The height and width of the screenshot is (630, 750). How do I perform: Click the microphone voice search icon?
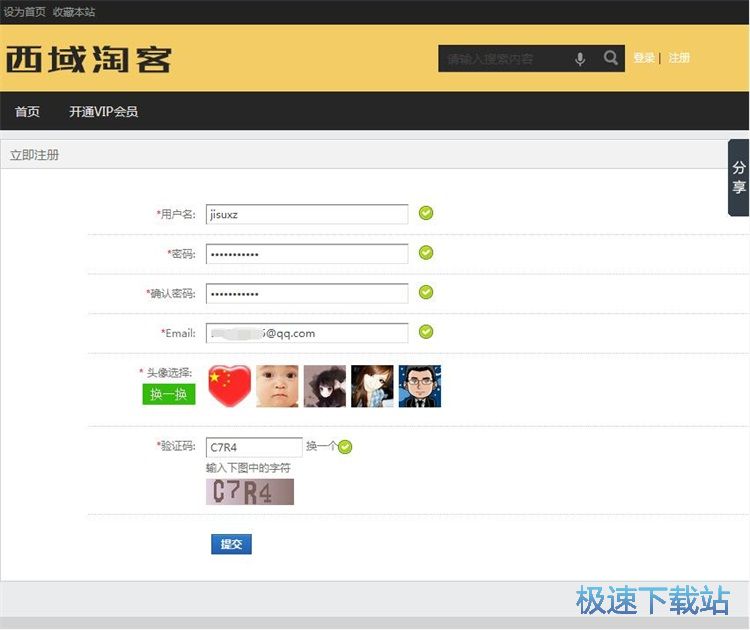pos(580,59)
